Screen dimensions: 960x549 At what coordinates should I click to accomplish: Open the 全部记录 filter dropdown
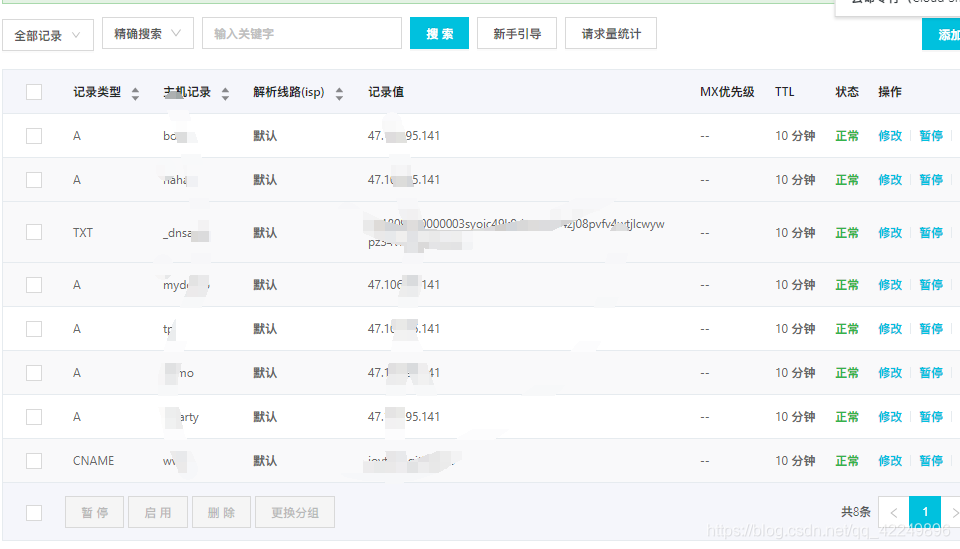coord(48,35)
